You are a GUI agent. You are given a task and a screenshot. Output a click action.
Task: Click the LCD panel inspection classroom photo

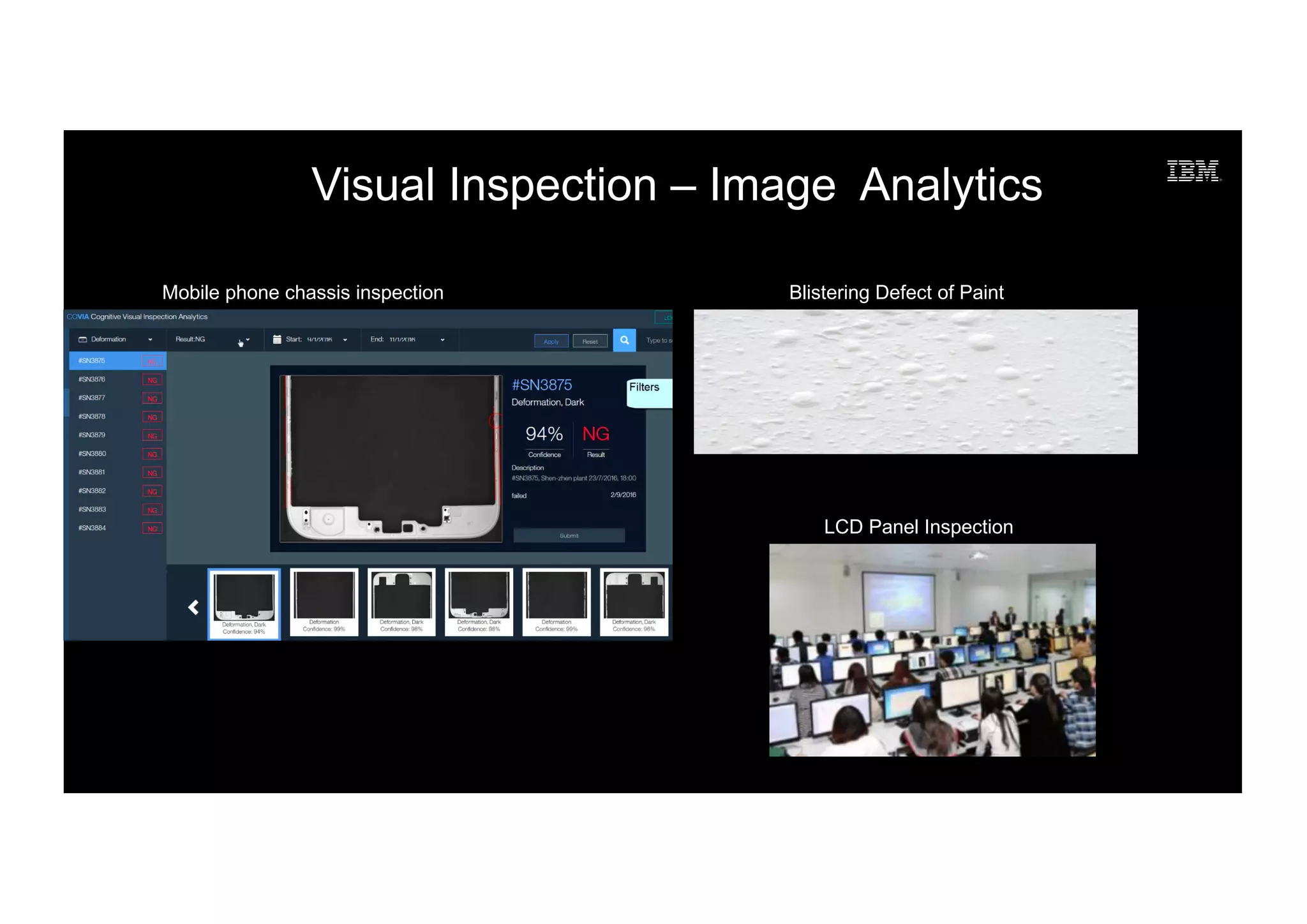(932, 650)
